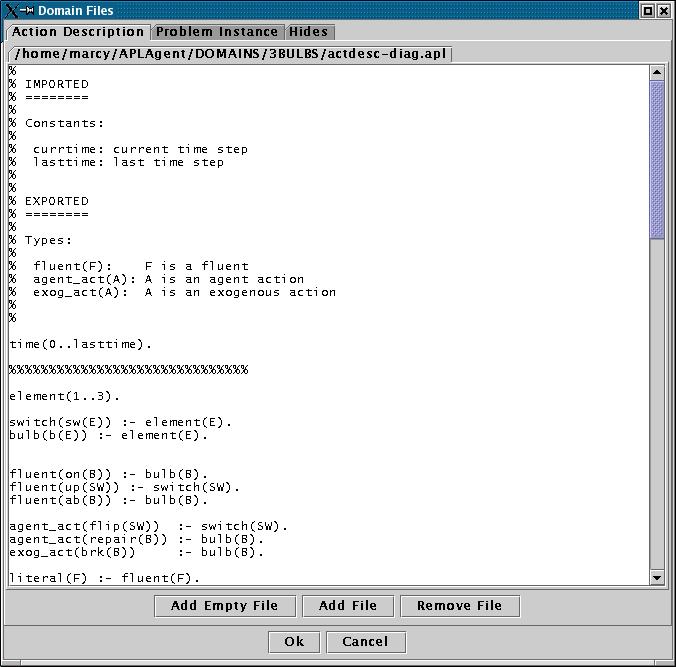The height and width of the screenshot is (667, 676).
Task: Open the Hides tab
Action: [308, 32]
